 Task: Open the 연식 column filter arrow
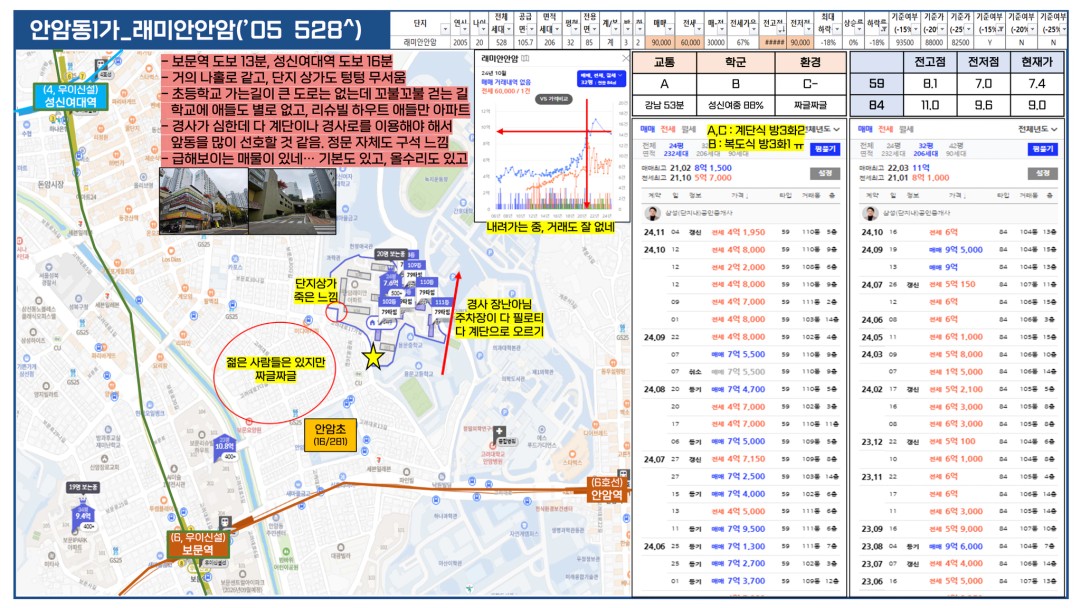tap(465, 29)
